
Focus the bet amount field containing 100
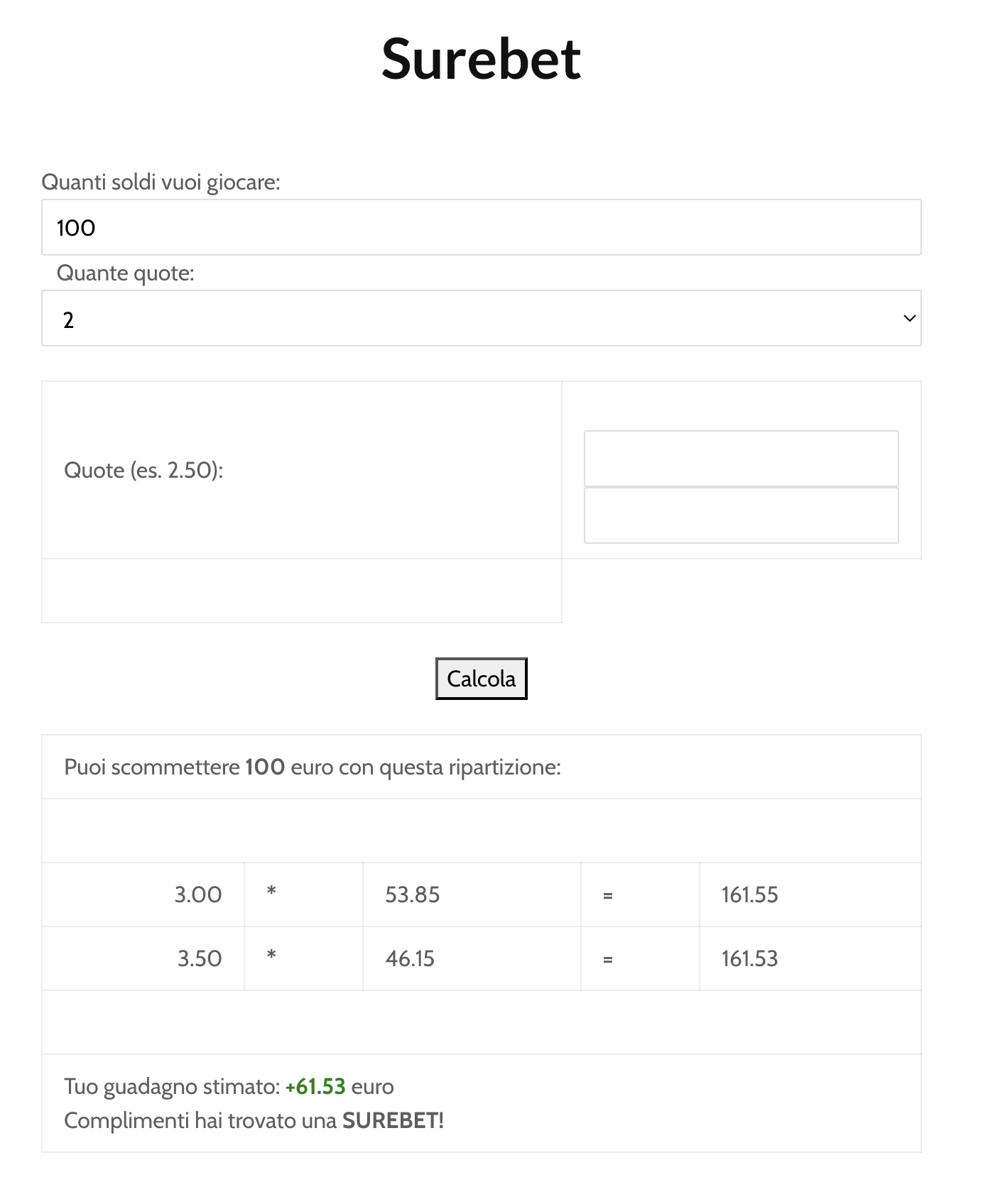tap(480, 227)
